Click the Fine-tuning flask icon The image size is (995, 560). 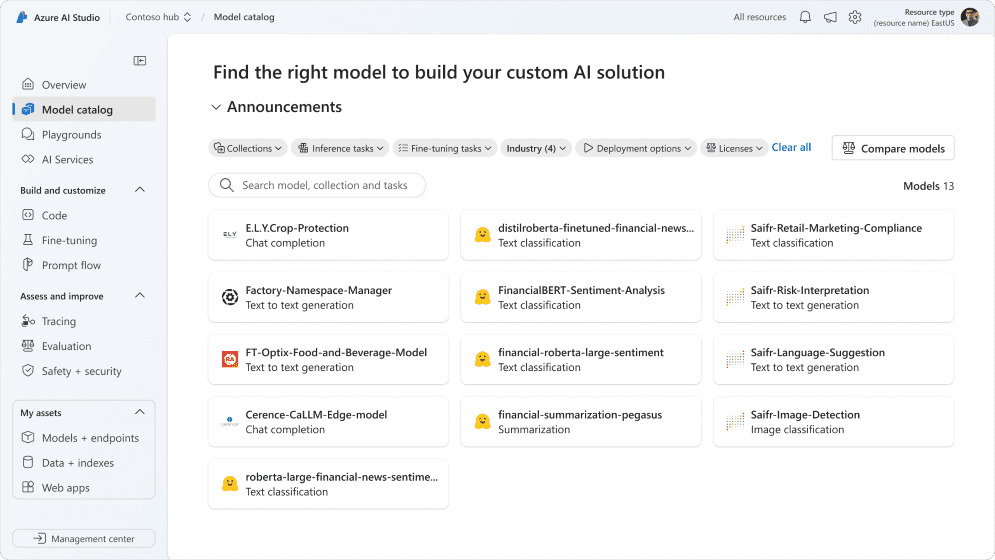pos(28,239)
